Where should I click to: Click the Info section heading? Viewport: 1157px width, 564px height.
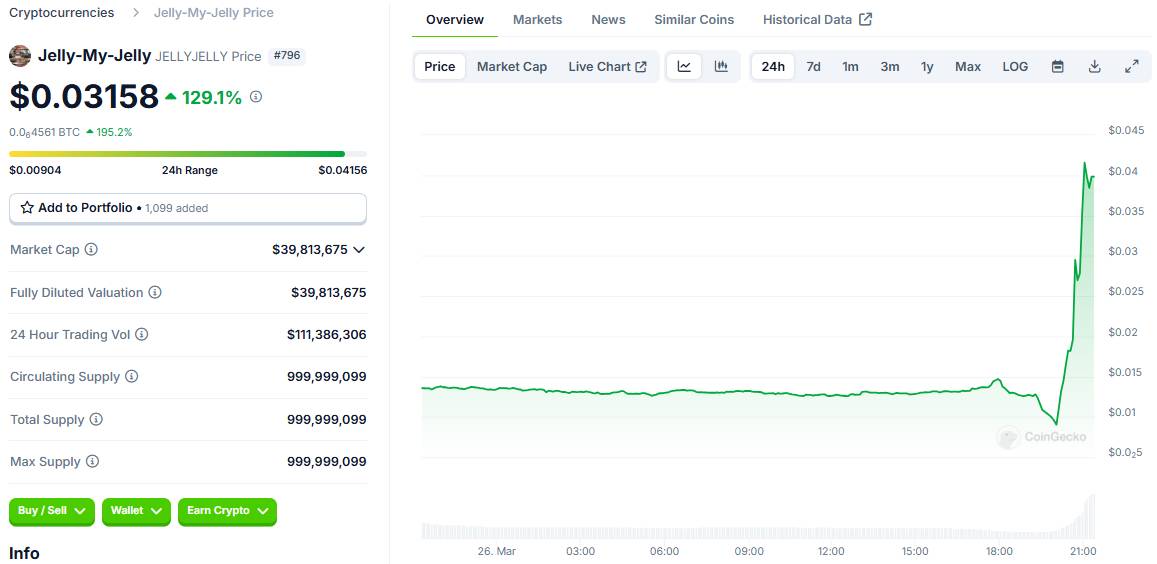point(24,553)
